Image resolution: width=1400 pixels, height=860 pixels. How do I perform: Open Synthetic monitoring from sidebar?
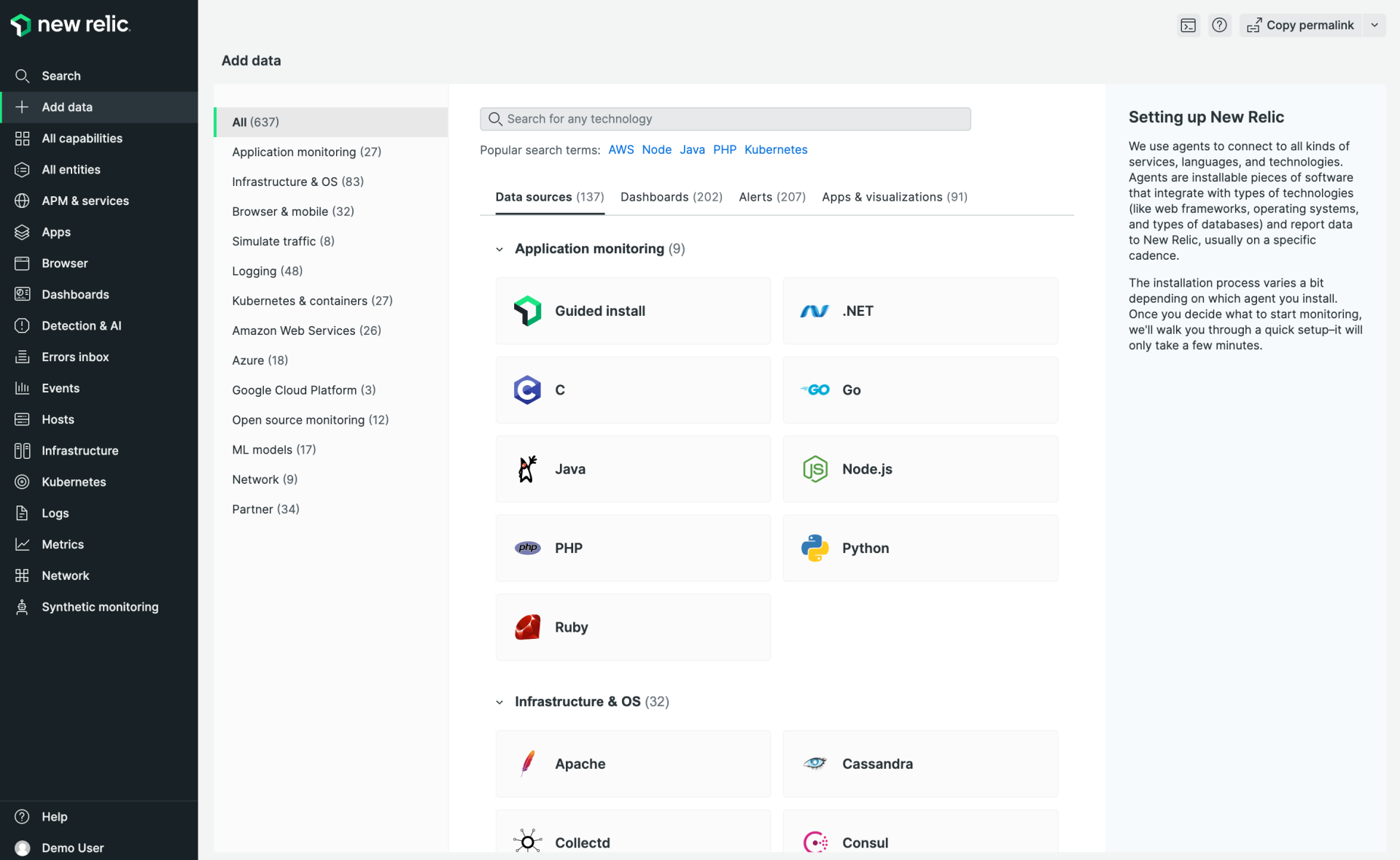tap(100, 606)
